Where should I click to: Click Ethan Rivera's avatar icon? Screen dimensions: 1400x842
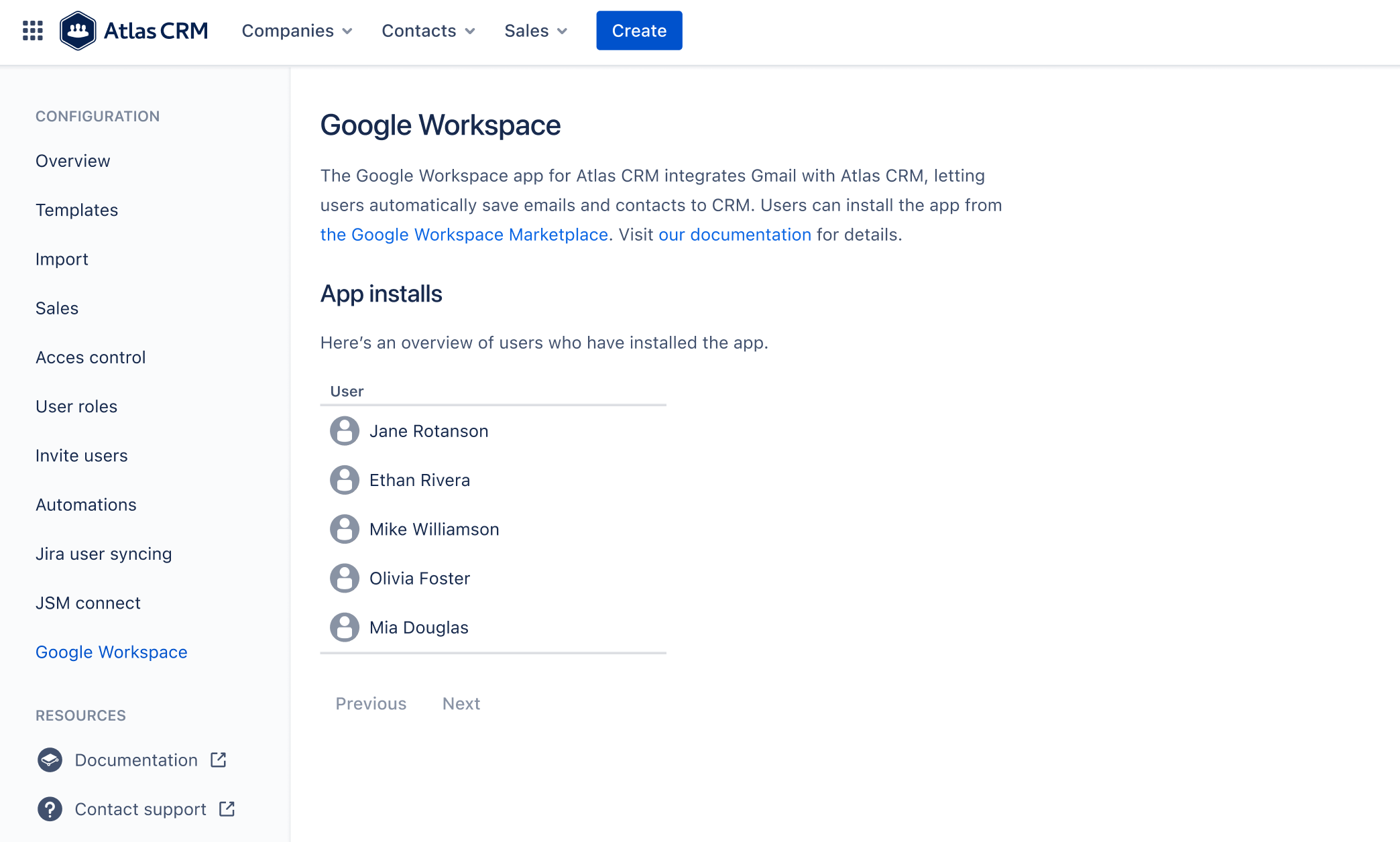(344, 480)
